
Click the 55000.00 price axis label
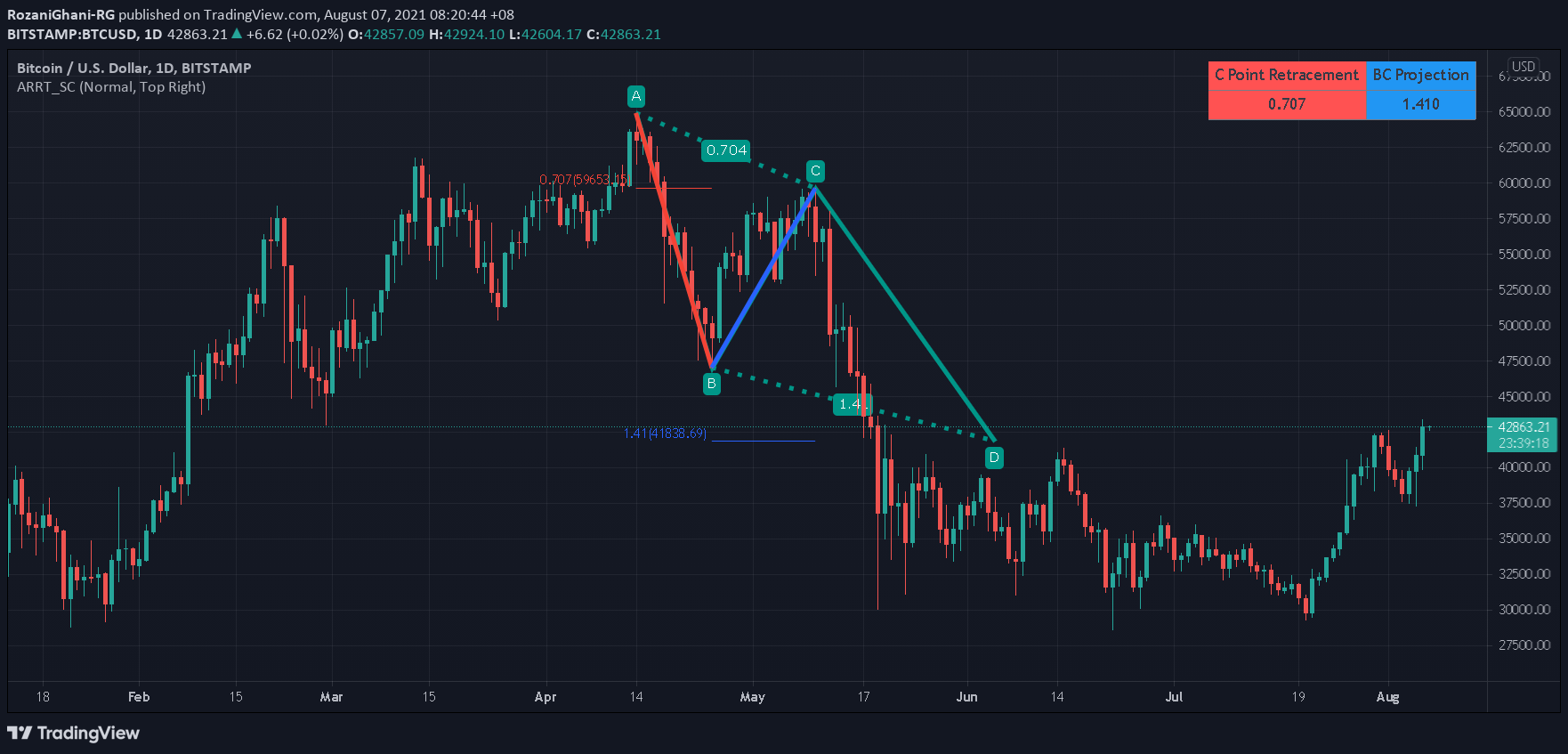click(1524, 254)
